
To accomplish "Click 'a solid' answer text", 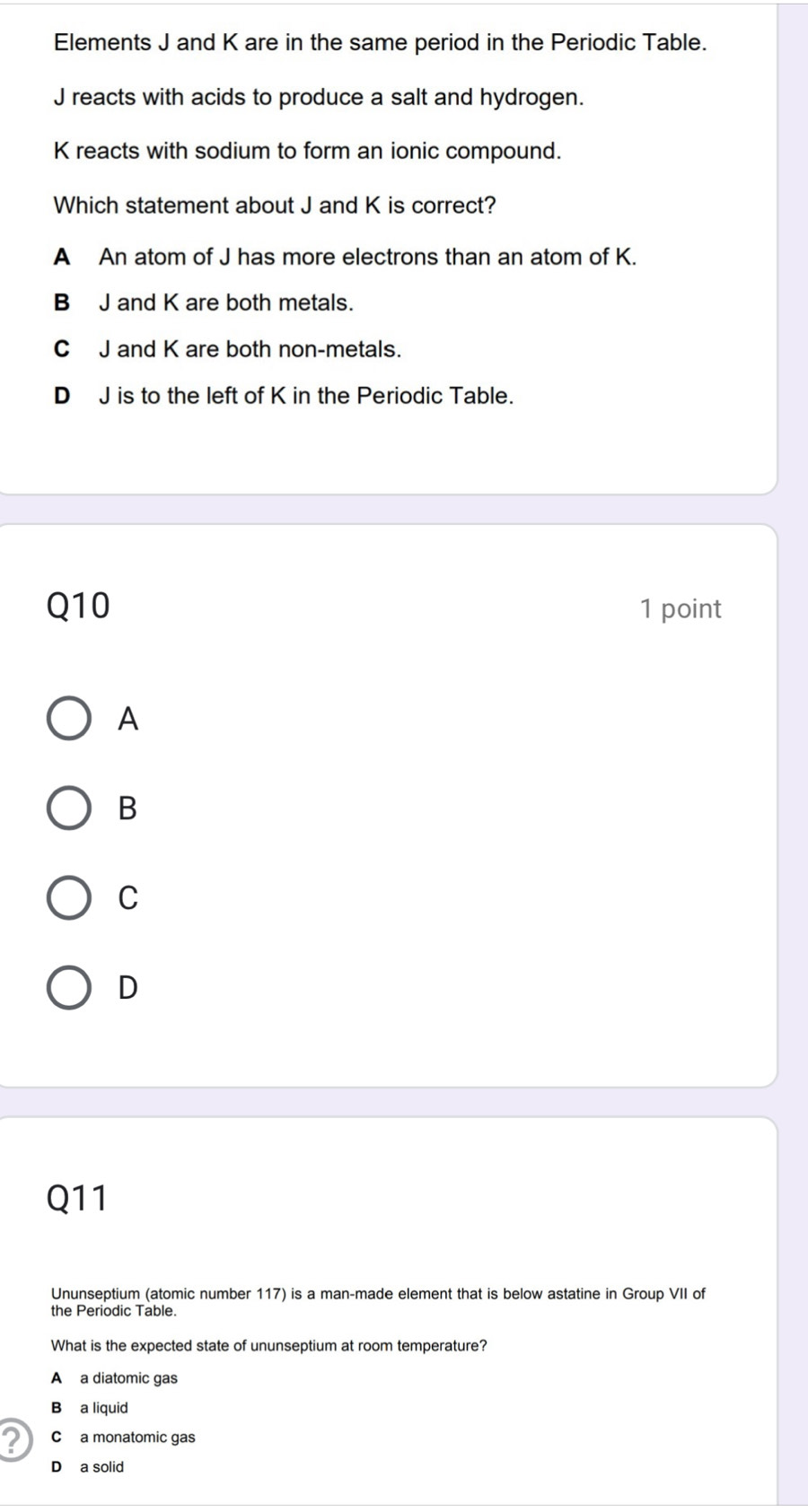I will click(x=101, y=1467).
